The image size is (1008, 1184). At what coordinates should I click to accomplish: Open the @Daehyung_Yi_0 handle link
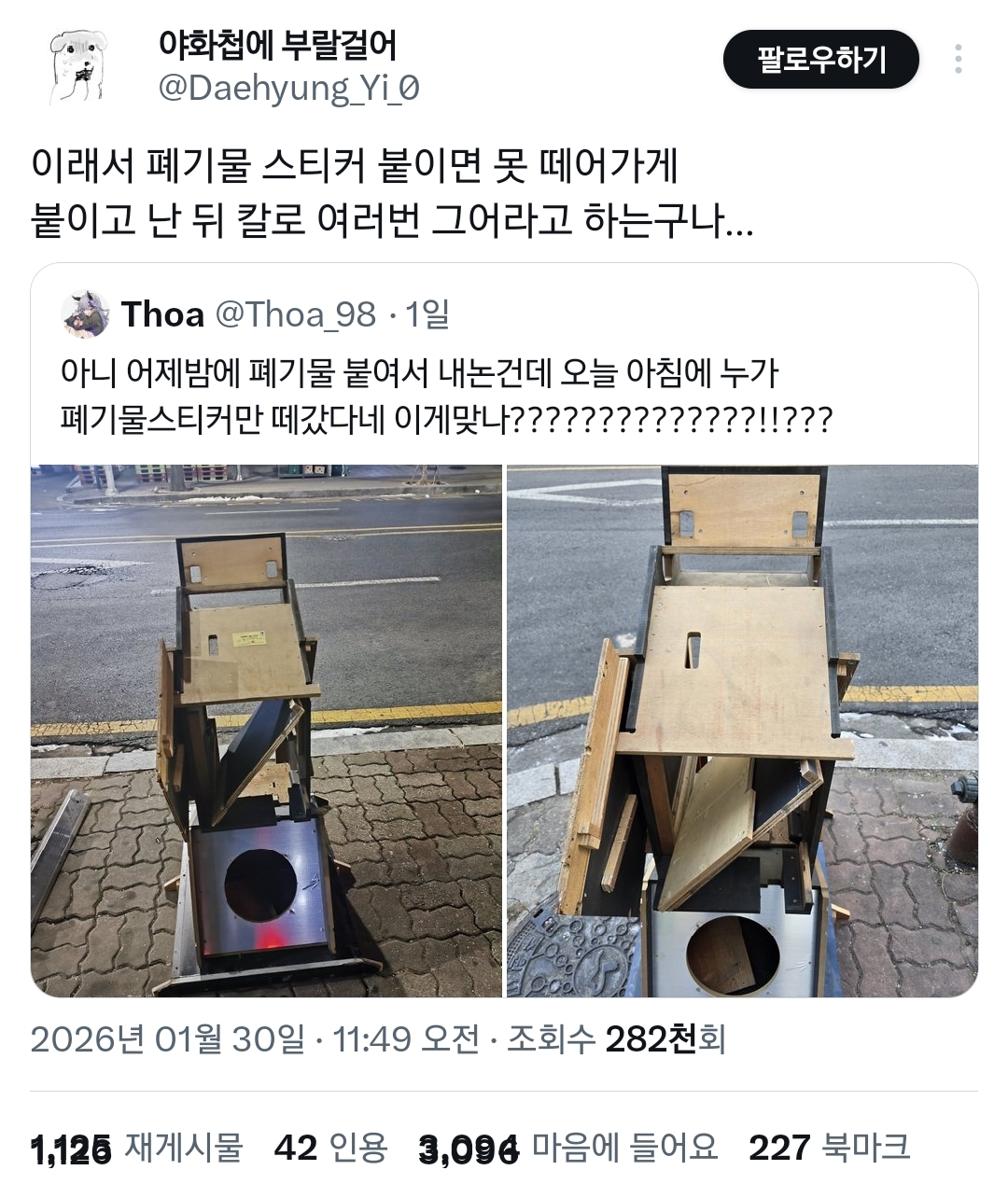[289, 88]
